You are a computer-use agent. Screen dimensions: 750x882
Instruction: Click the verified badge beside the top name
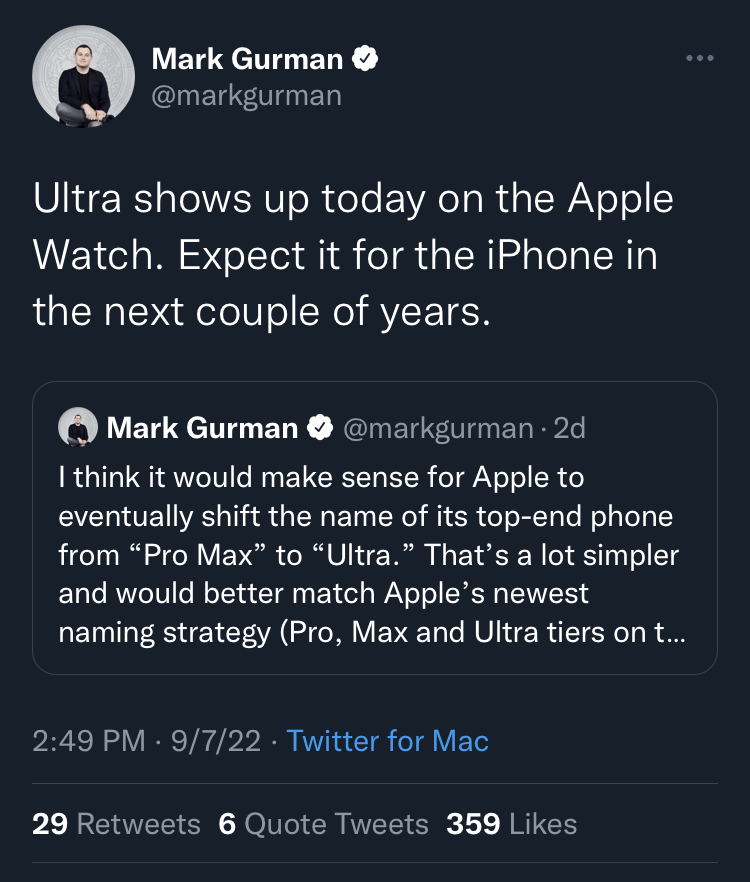click(x=366, y=60)
